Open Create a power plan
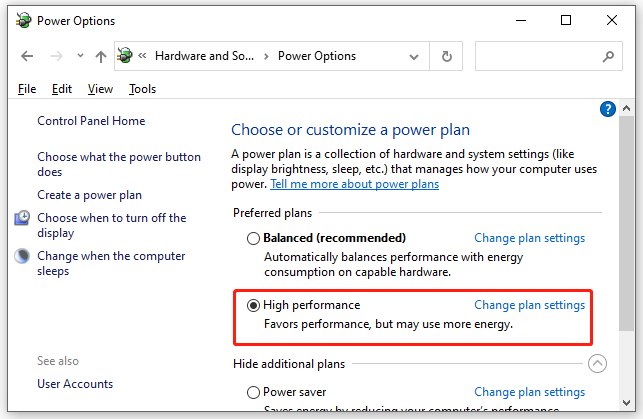 [89, 195]
